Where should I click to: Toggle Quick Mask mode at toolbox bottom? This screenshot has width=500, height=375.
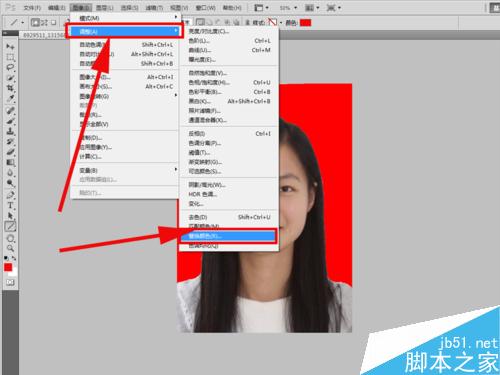pos(10,282)
